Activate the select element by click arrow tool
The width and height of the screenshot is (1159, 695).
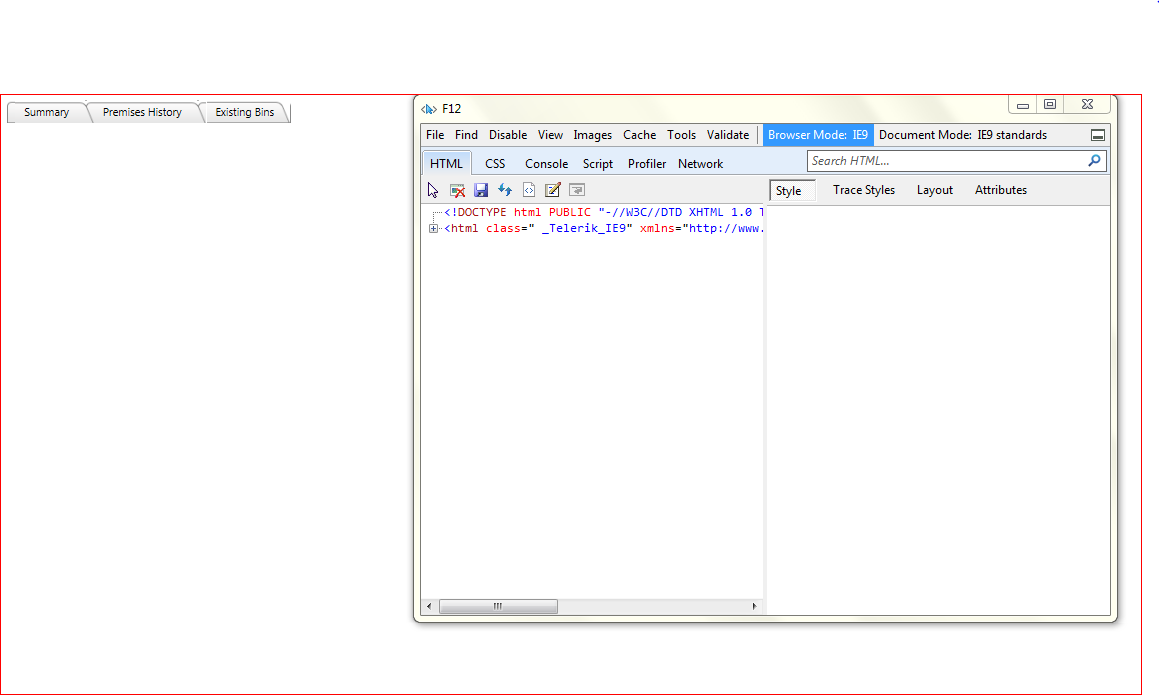point(433,190)
